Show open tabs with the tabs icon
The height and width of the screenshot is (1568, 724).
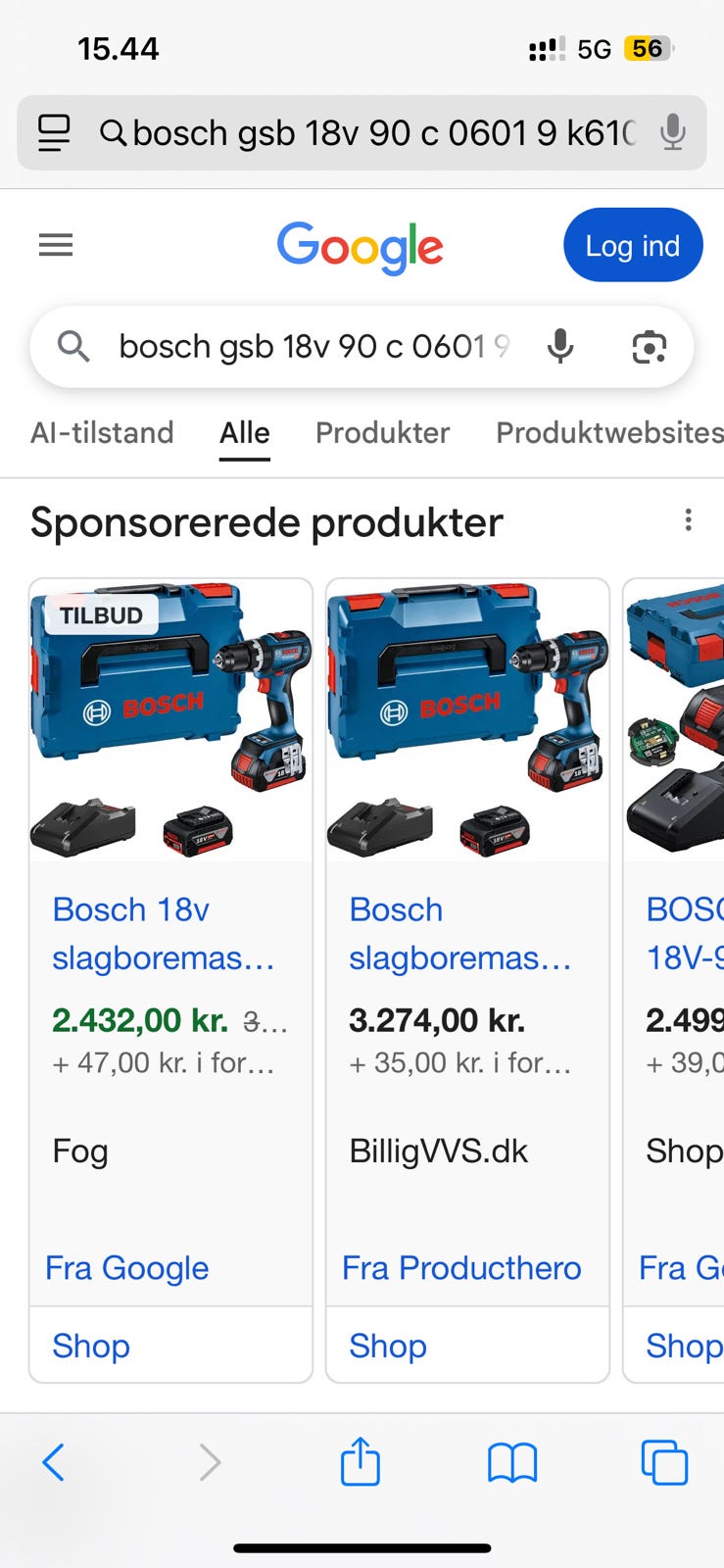[664, 1462]
